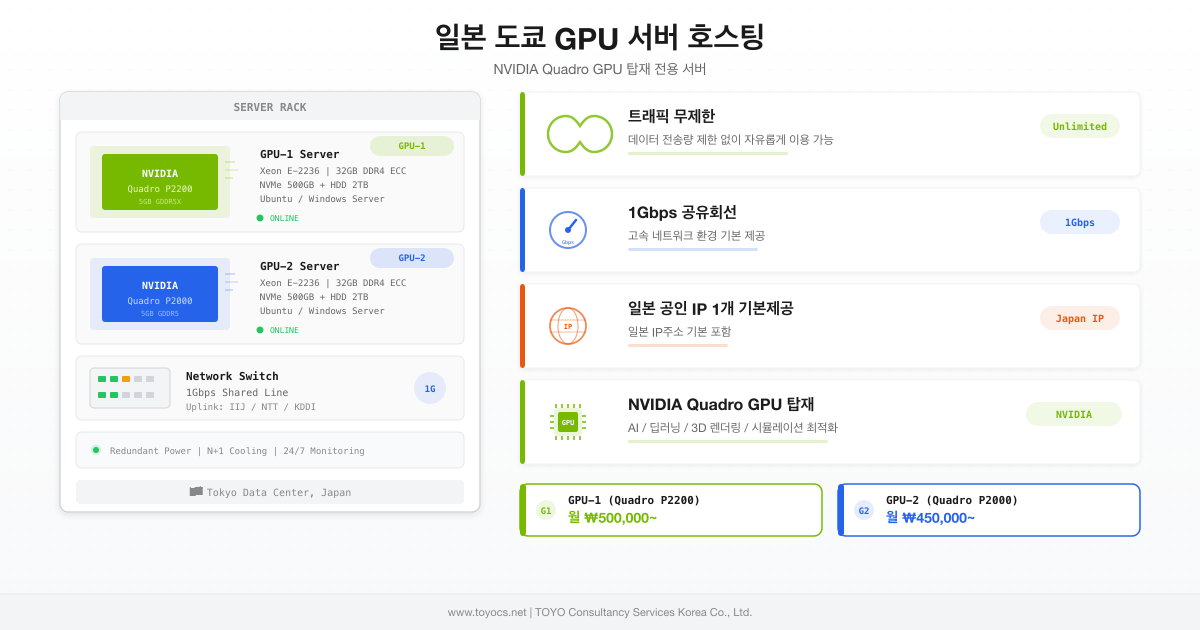Select the NVIDIA Quadro P2000 blue card graphic
The width and height of the screenshot is (1200, 630).
(159, 294)
